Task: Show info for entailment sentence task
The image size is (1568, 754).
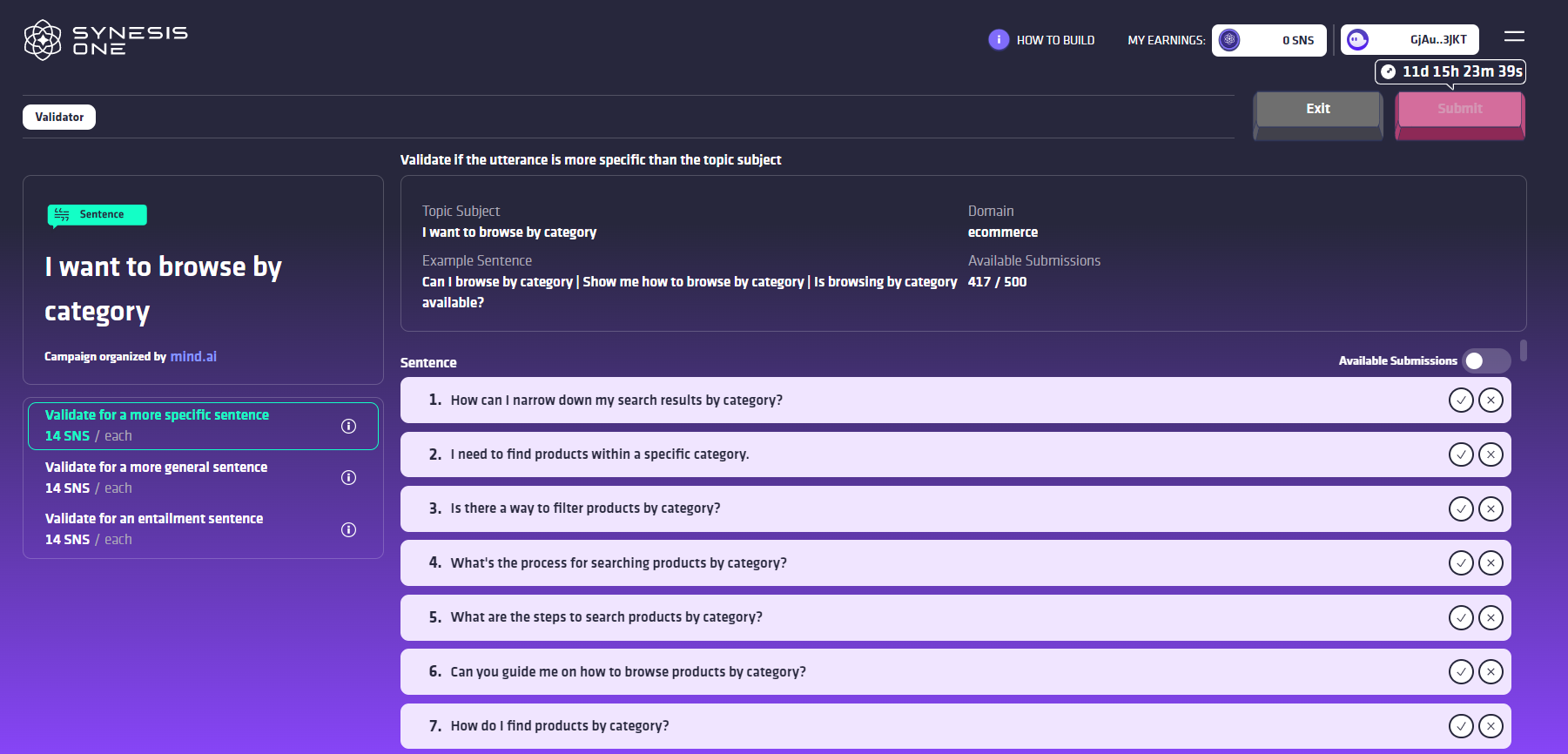Action: [348, 529]
